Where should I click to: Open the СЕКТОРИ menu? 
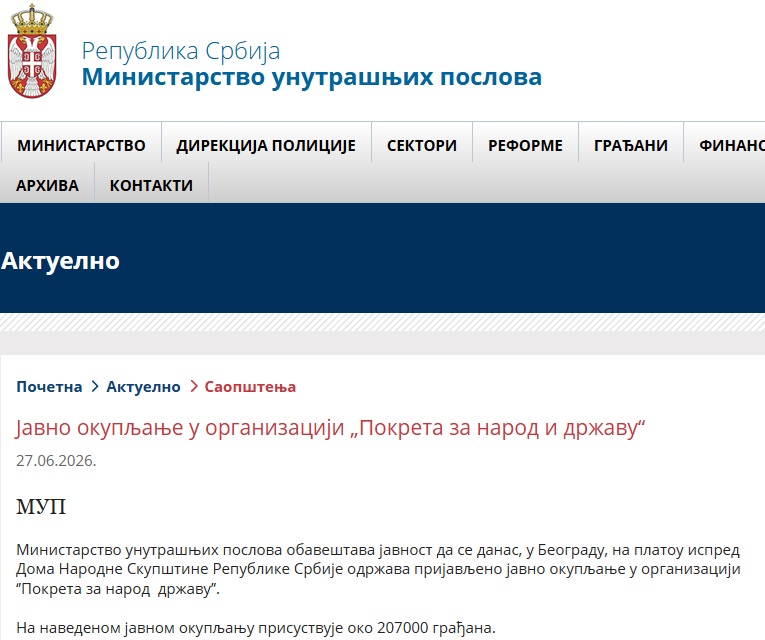click(422, 145)
